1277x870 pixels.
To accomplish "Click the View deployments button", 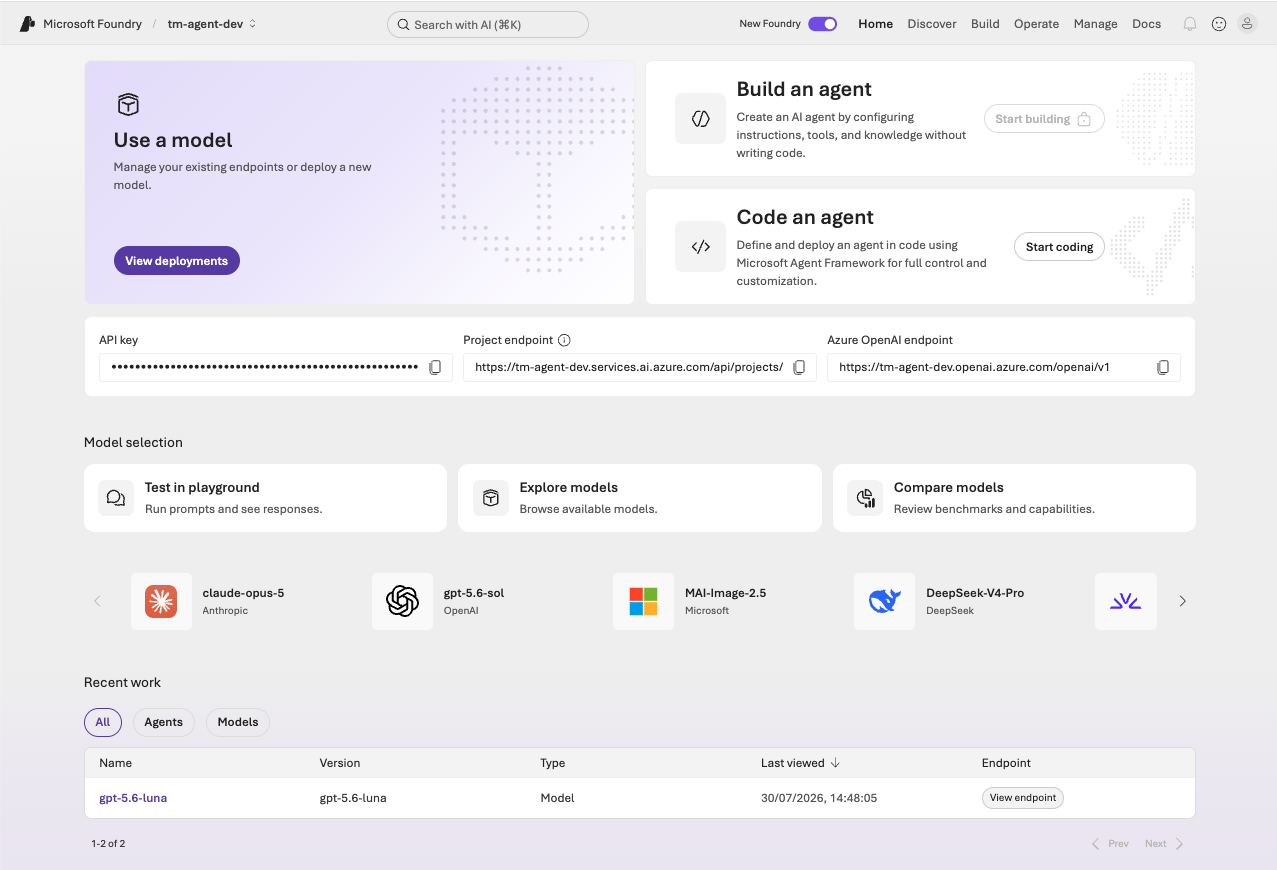I will pos(177,261).
